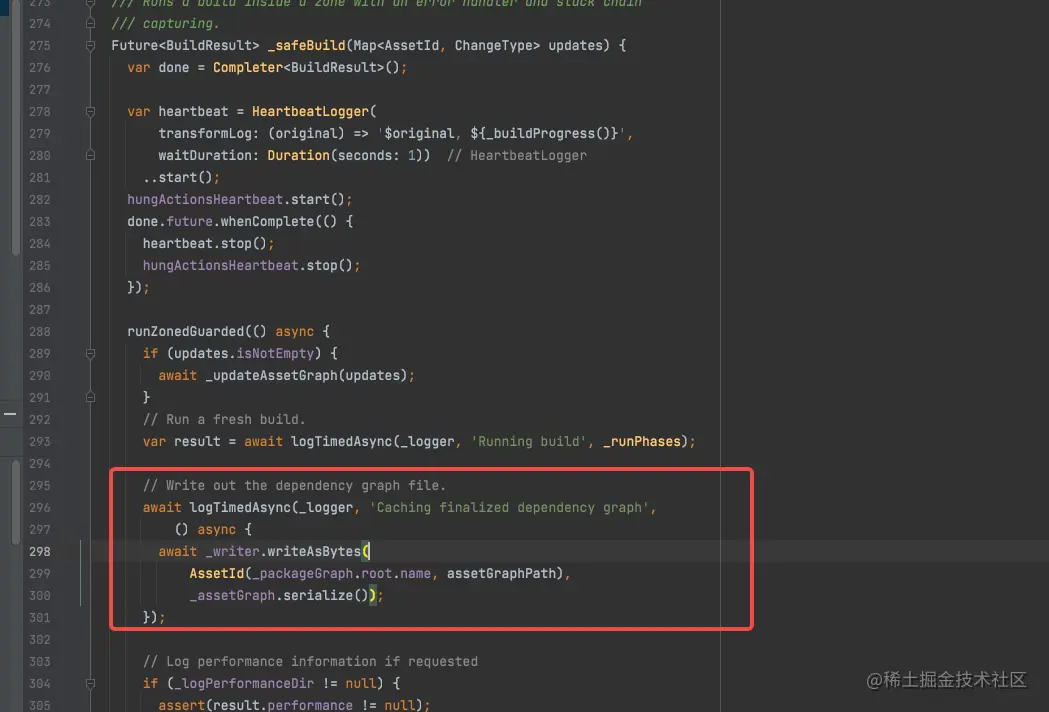
Task: Click 'Caching finalized dependency graph' string
Action: 509,507
